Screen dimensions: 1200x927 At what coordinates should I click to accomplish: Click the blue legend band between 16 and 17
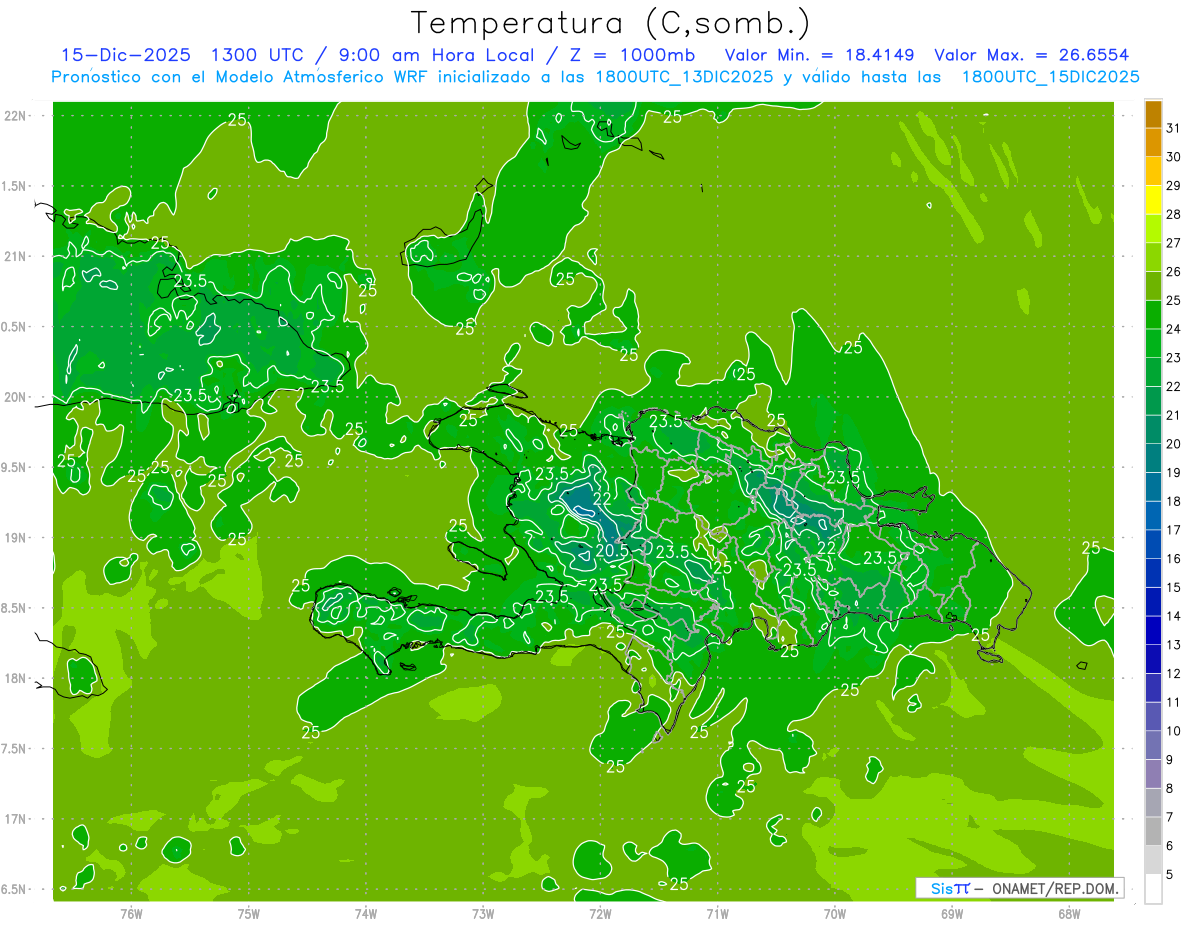(x=1153, y=544)
